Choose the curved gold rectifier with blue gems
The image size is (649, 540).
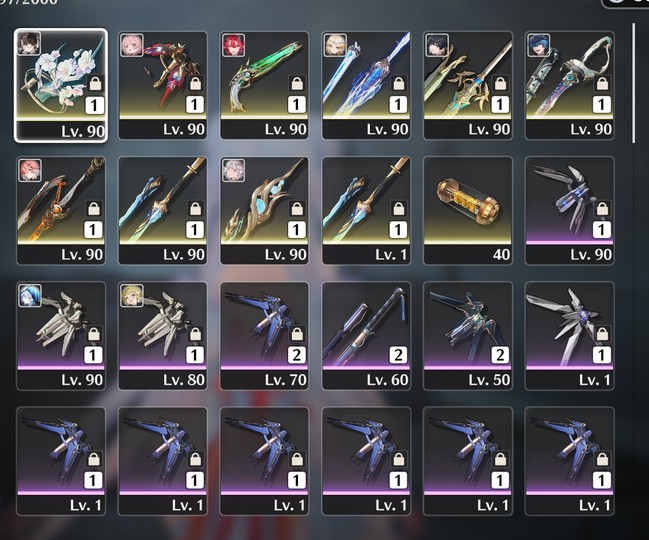[x=264, y=211]
